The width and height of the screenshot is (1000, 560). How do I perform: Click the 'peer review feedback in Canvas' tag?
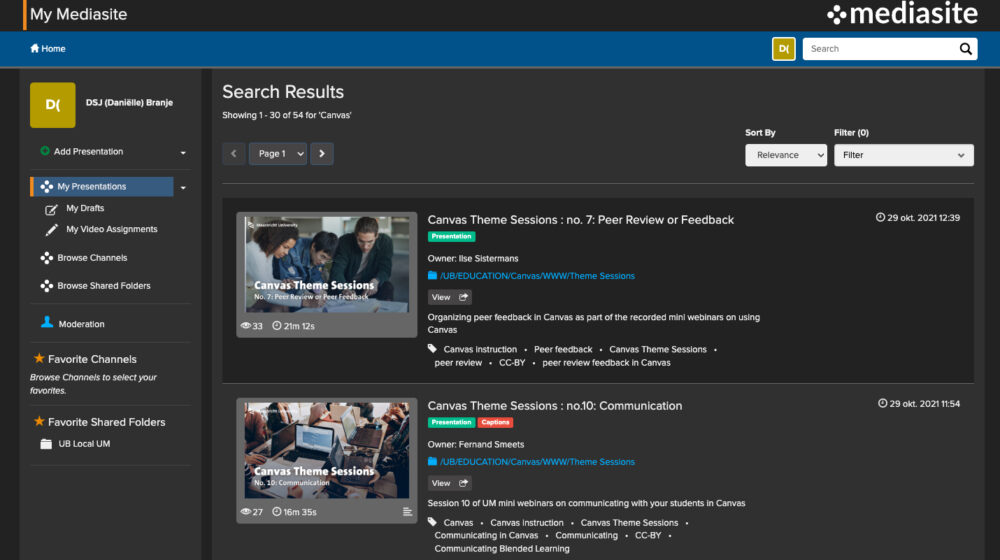(x=607, y=362)
